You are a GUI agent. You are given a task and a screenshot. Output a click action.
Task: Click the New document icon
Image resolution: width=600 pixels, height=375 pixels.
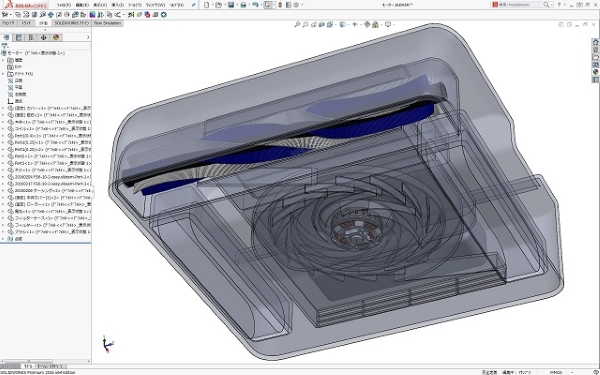tap(207, 5)
